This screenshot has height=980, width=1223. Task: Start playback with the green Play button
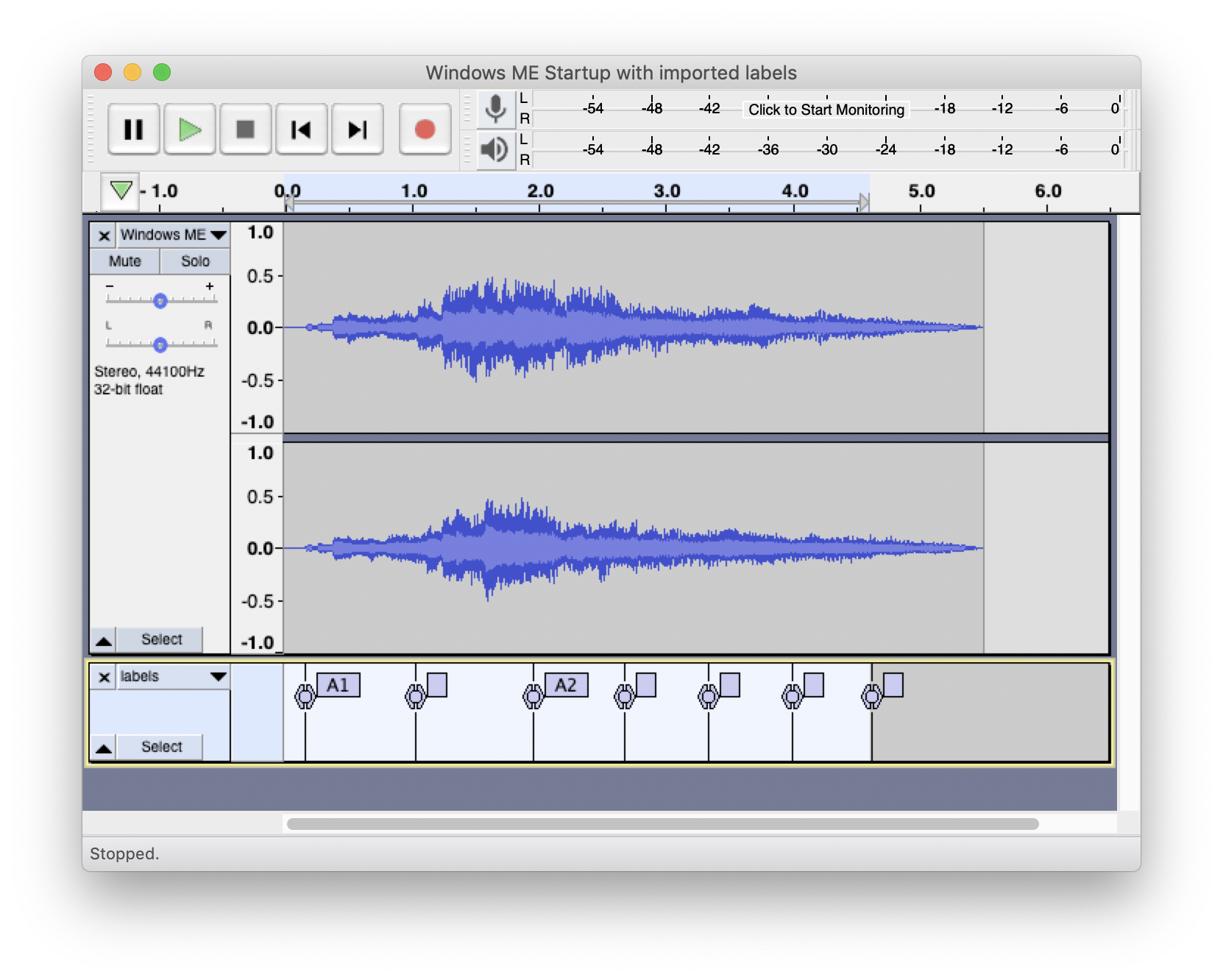(x=190, y=129)
